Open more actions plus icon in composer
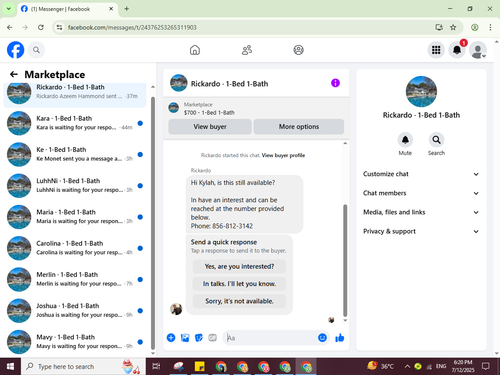Image resolution: width=500 pixels, height=375 pixels. [171, 338]
